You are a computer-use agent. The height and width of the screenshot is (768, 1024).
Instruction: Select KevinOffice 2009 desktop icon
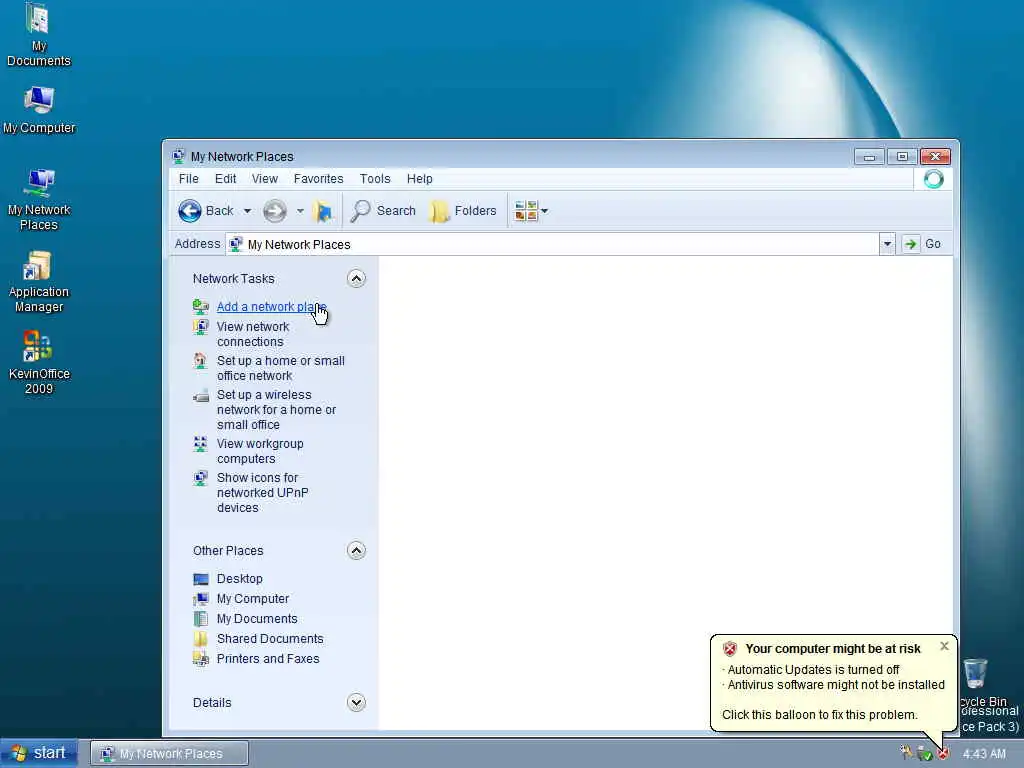[39, 363]
